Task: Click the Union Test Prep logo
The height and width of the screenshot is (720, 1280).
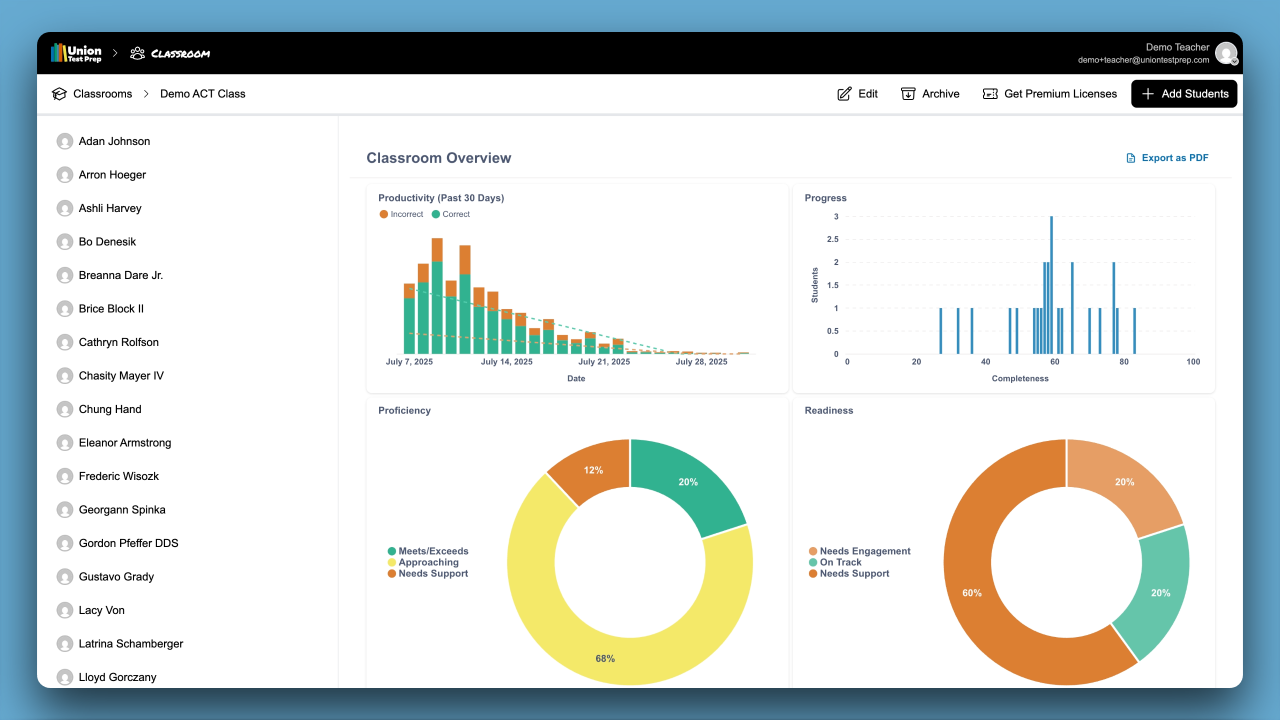Action: point(76,53)
